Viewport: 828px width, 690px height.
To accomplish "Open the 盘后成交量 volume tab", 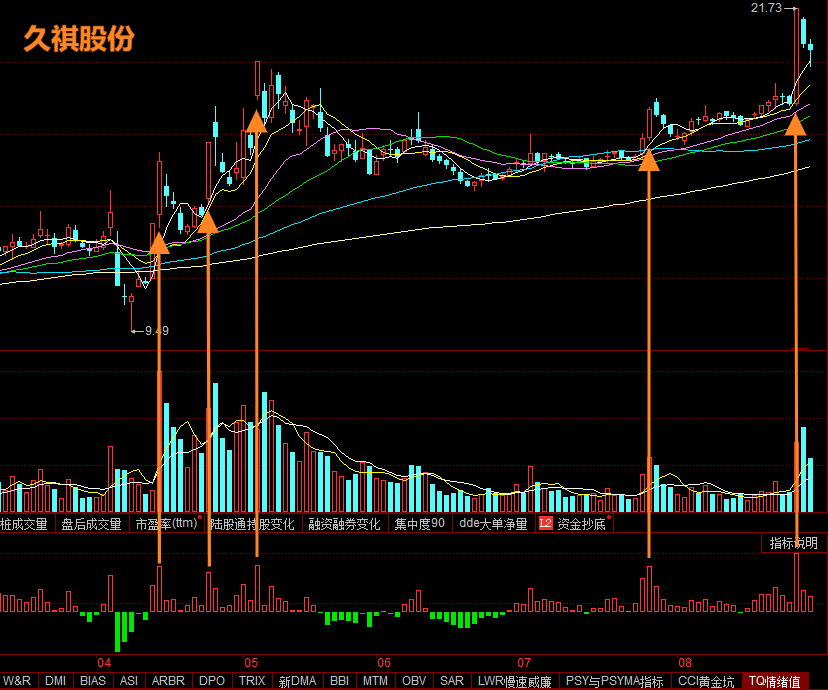I will click(x=91, y=524).
